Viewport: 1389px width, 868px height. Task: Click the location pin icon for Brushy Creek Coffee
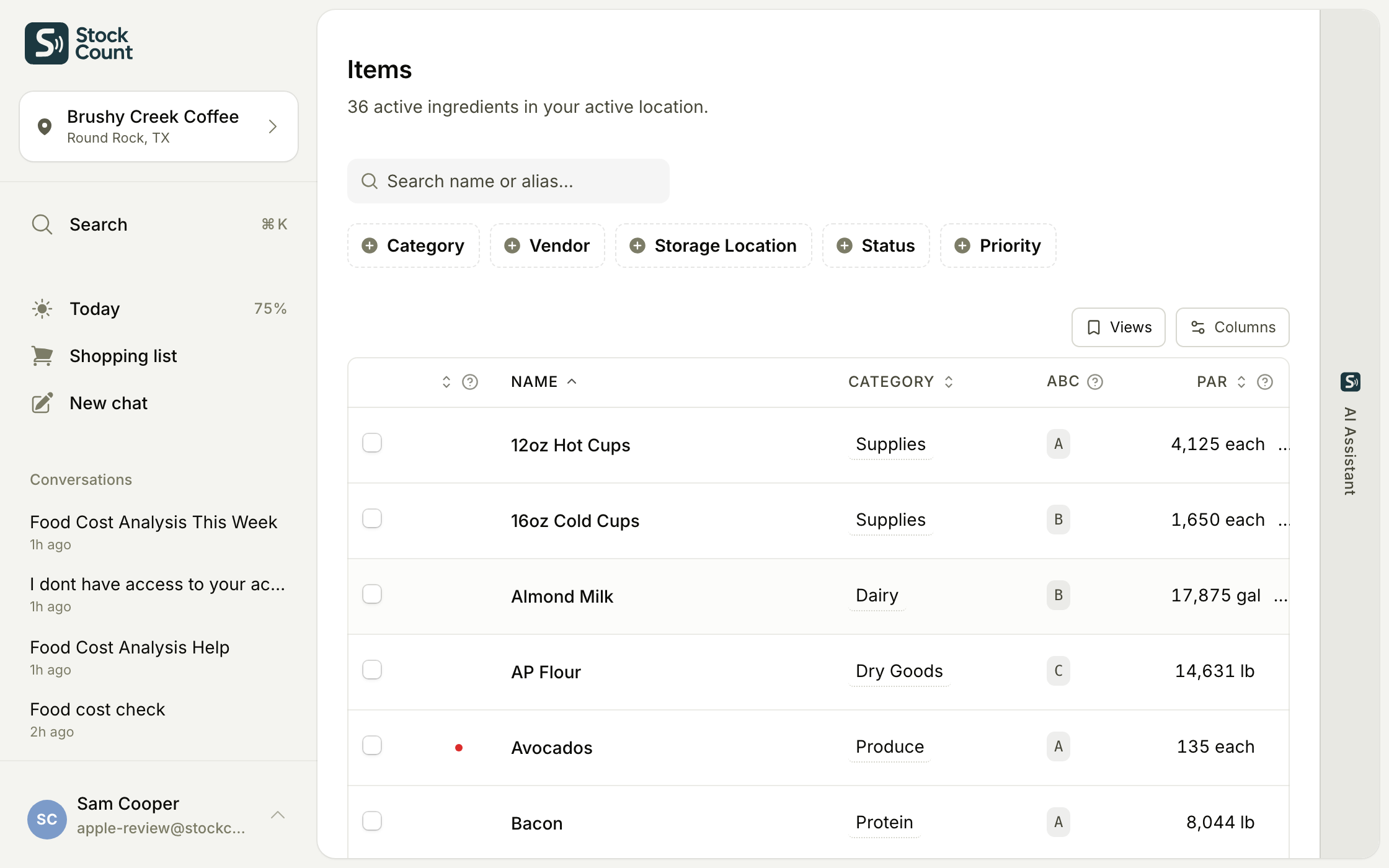[x=44, y=126]
